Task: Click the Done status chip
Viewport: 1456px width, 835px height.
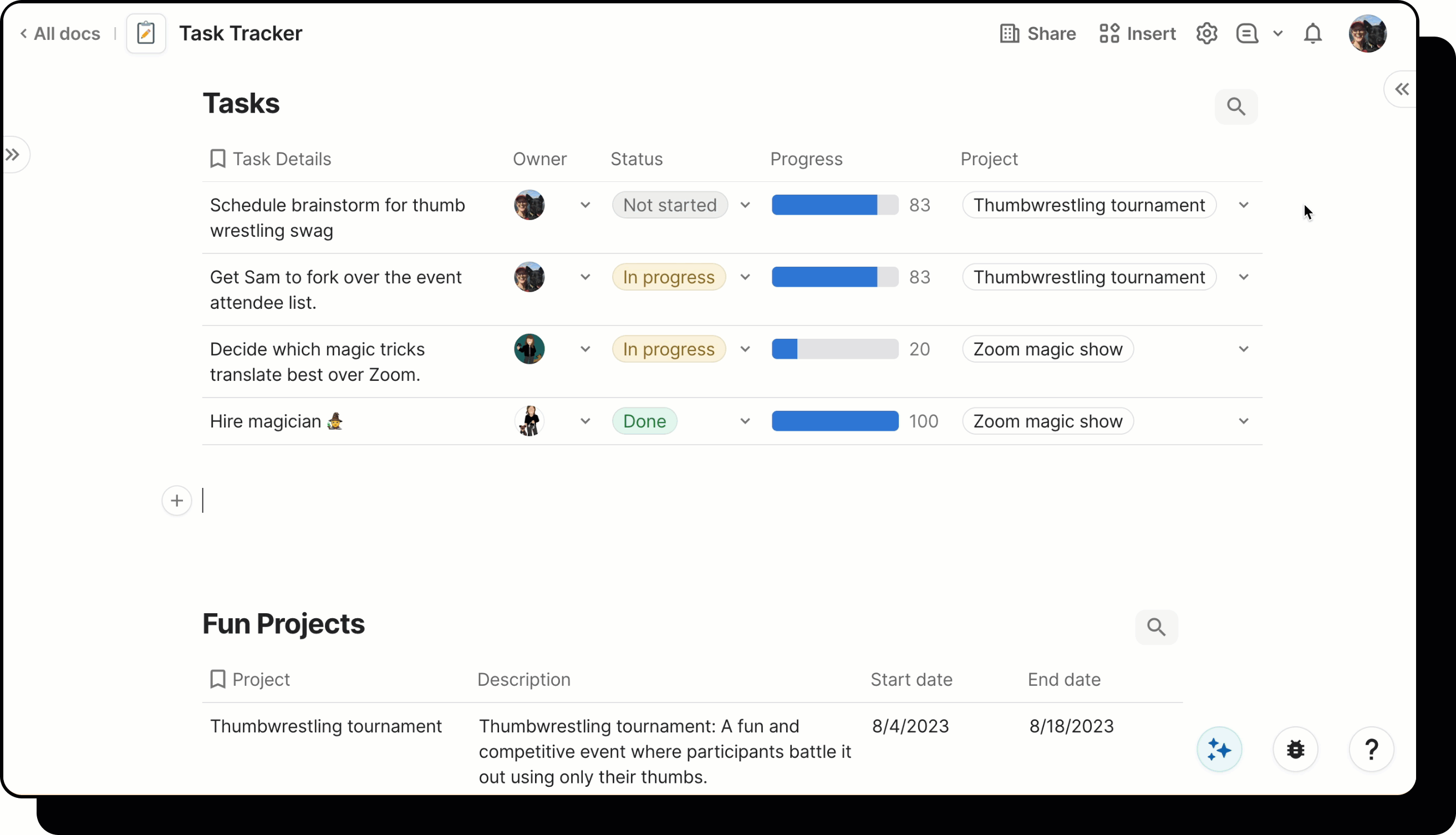Action: point(645,421)
